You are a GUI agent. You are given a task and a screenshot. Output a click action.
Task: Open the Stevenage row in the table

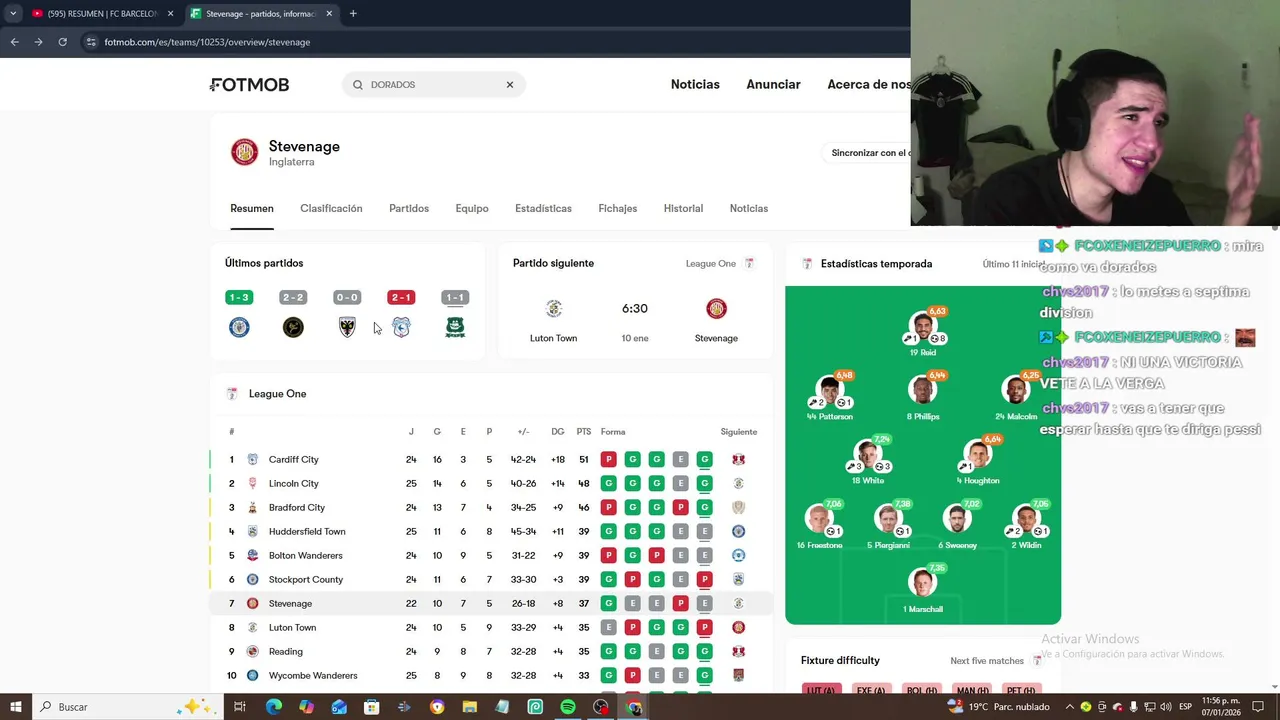[491, 604]
